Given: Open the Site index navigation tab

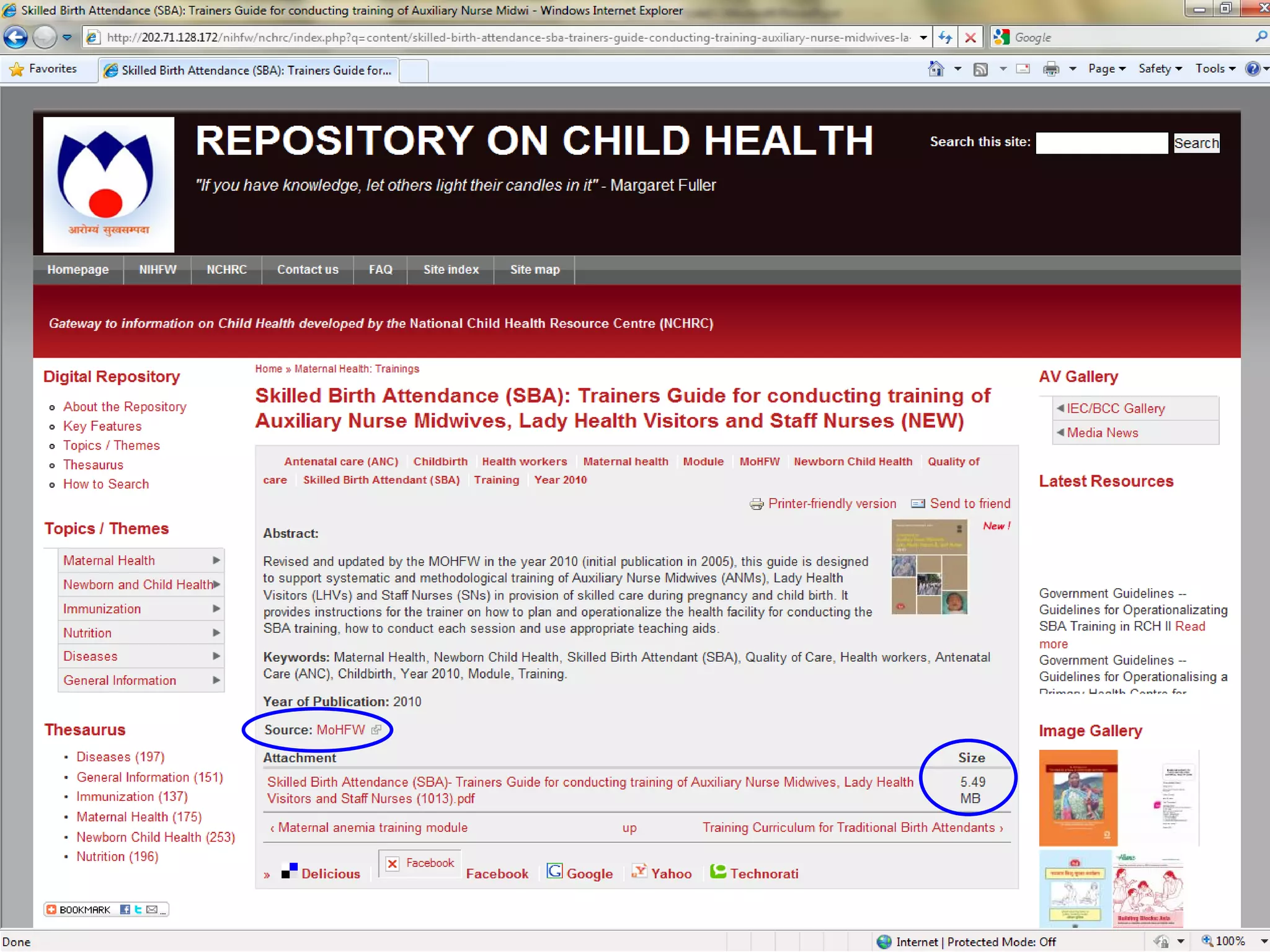Looking at the screenshot, I should [451, 270].
